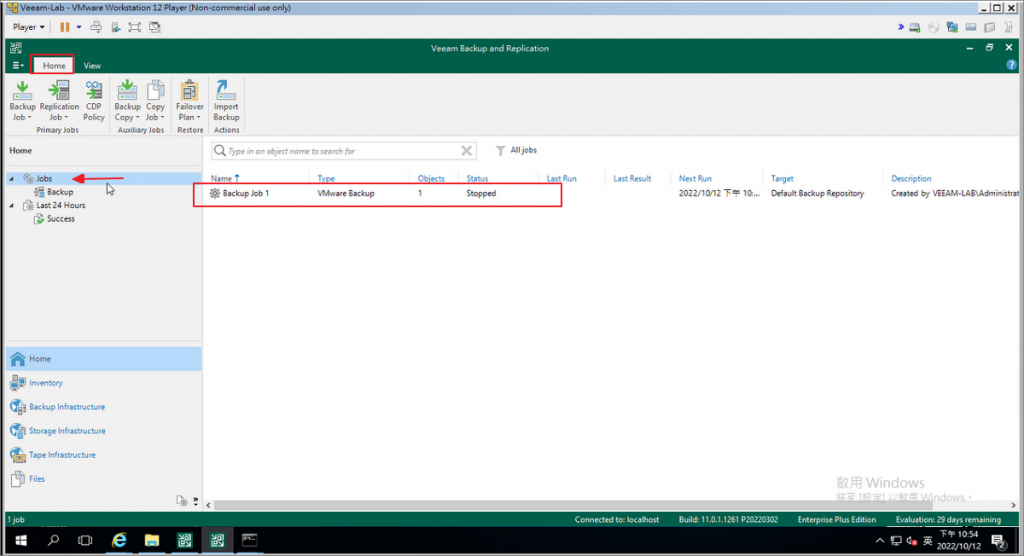Click Send Ctrl+Alt+Del icon in VMware toolbar
This screenshot has width=1024, height=556.
96,27
